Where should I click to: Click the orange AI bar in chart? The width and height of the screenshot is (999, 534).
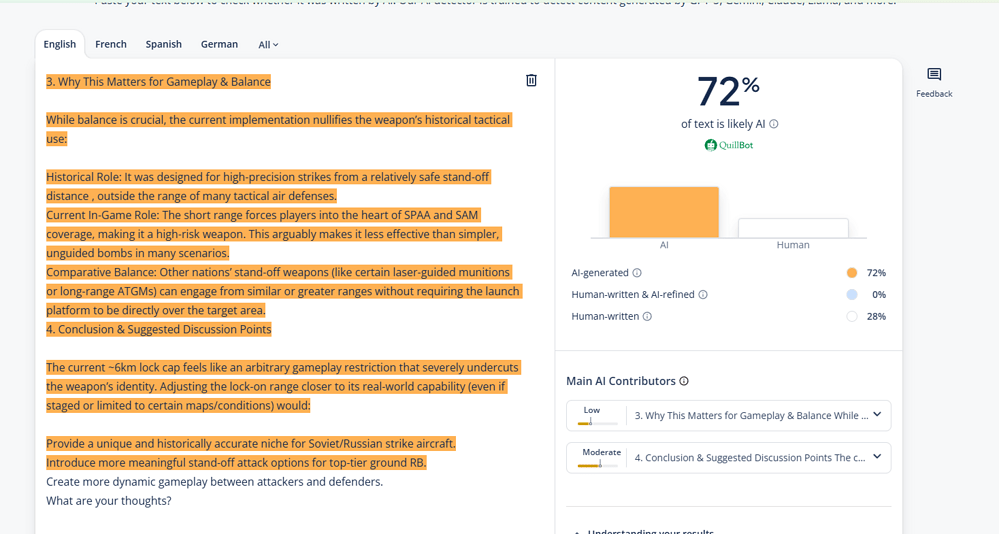point(664,212)
